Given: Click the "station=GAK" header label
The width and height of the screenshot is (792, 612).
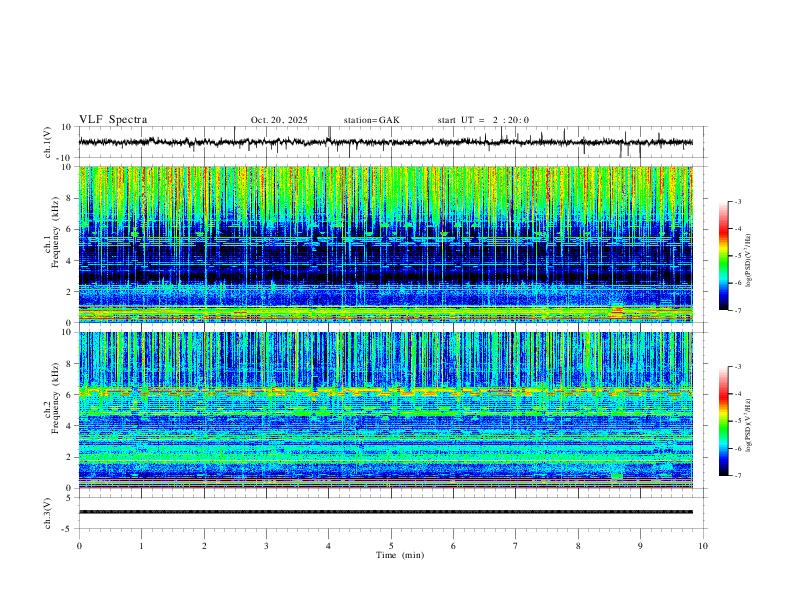Looking at the screenshot, I should click(x=371, y=120).
